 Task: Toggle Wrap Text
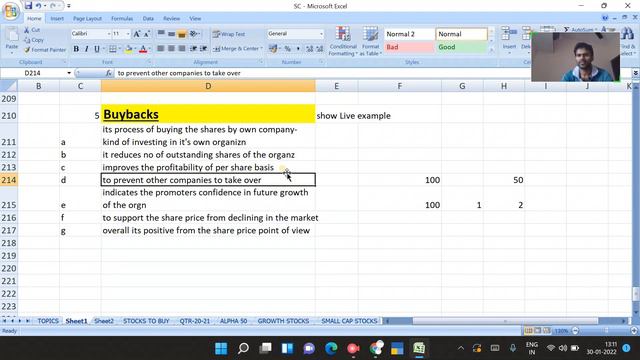click(229, 34)
